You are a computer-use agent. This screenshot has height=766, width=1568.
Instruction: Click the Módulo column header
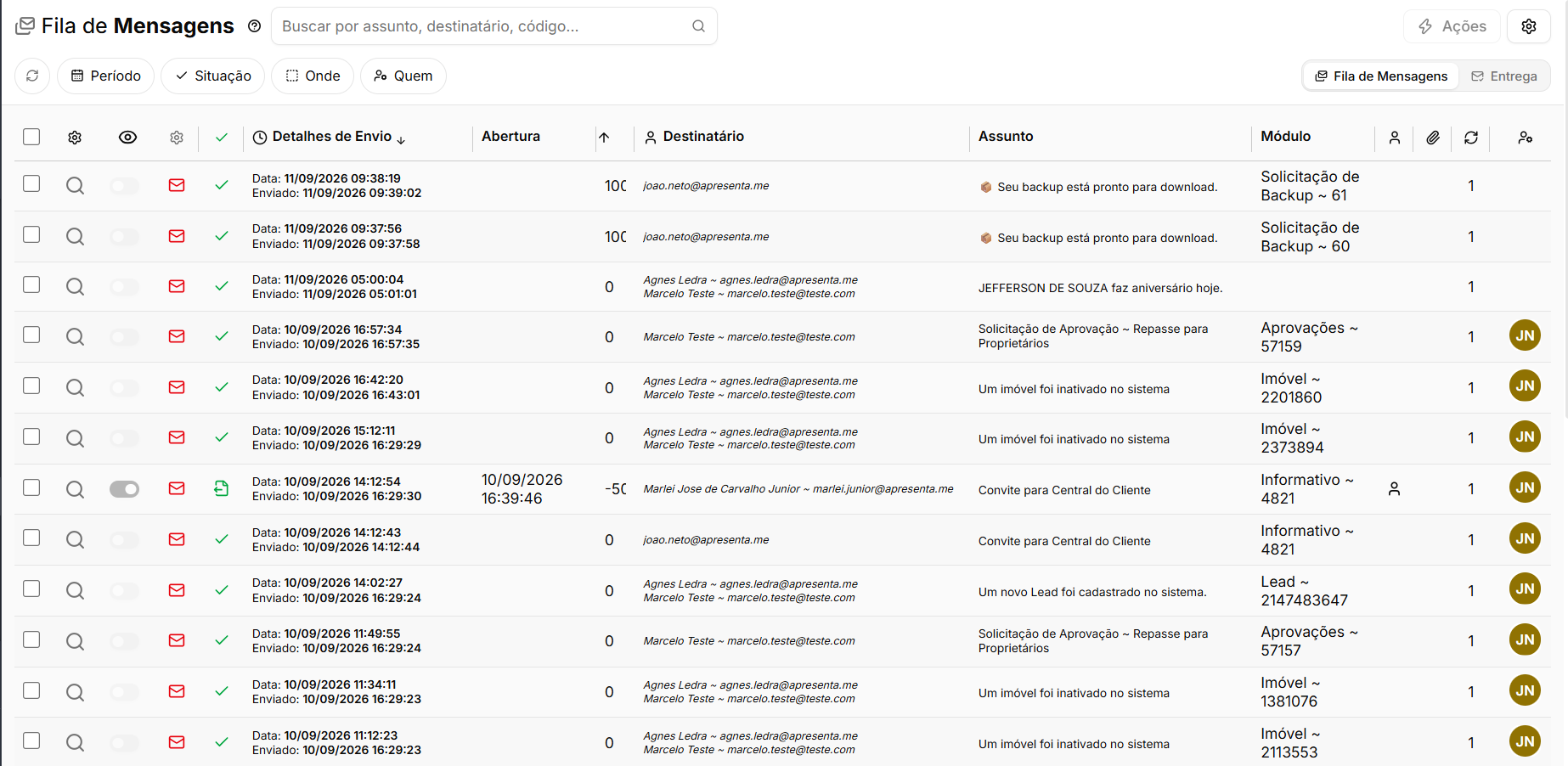pos(1285,136)
